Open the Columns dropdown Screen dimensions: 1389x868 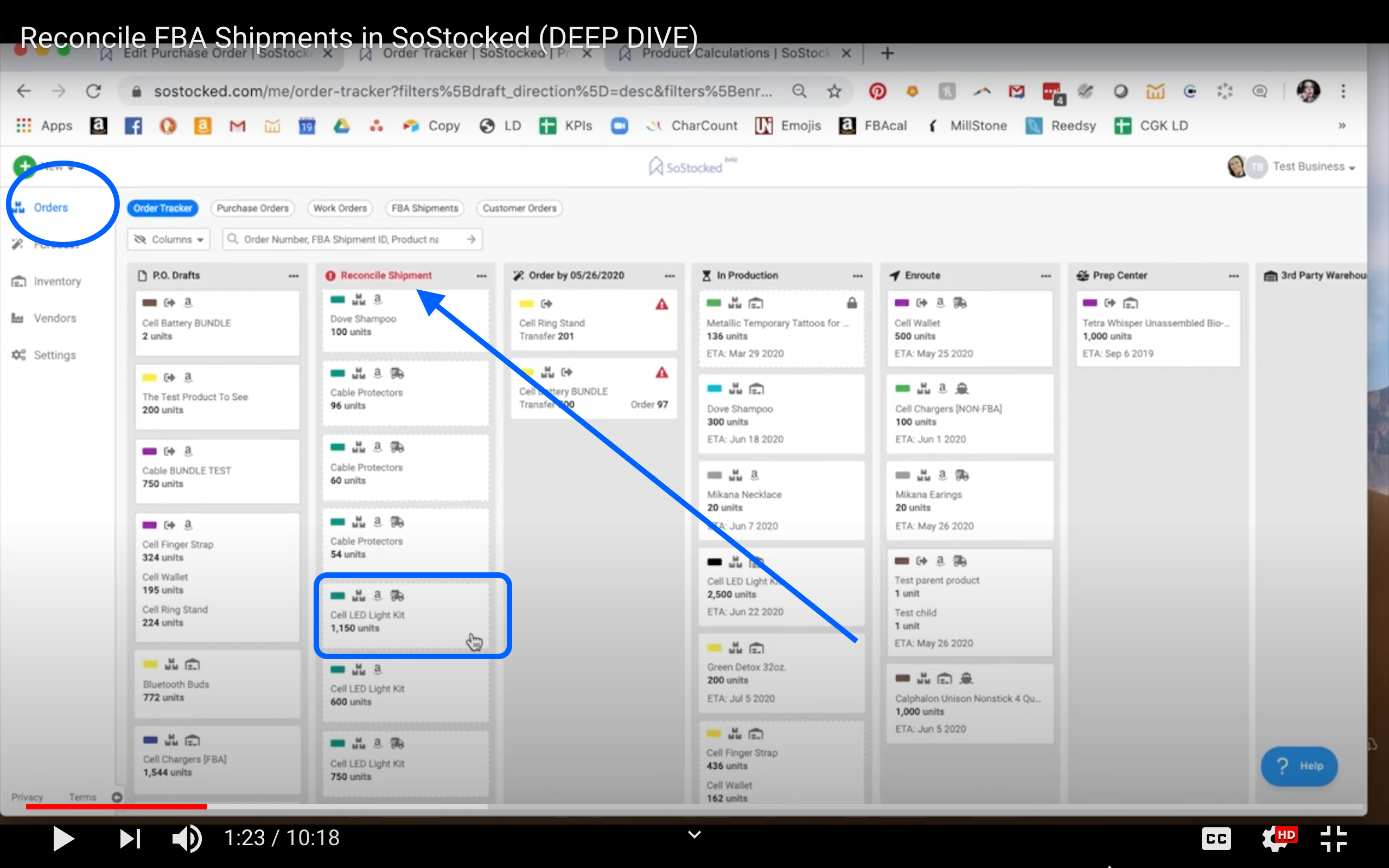point(169,239)
